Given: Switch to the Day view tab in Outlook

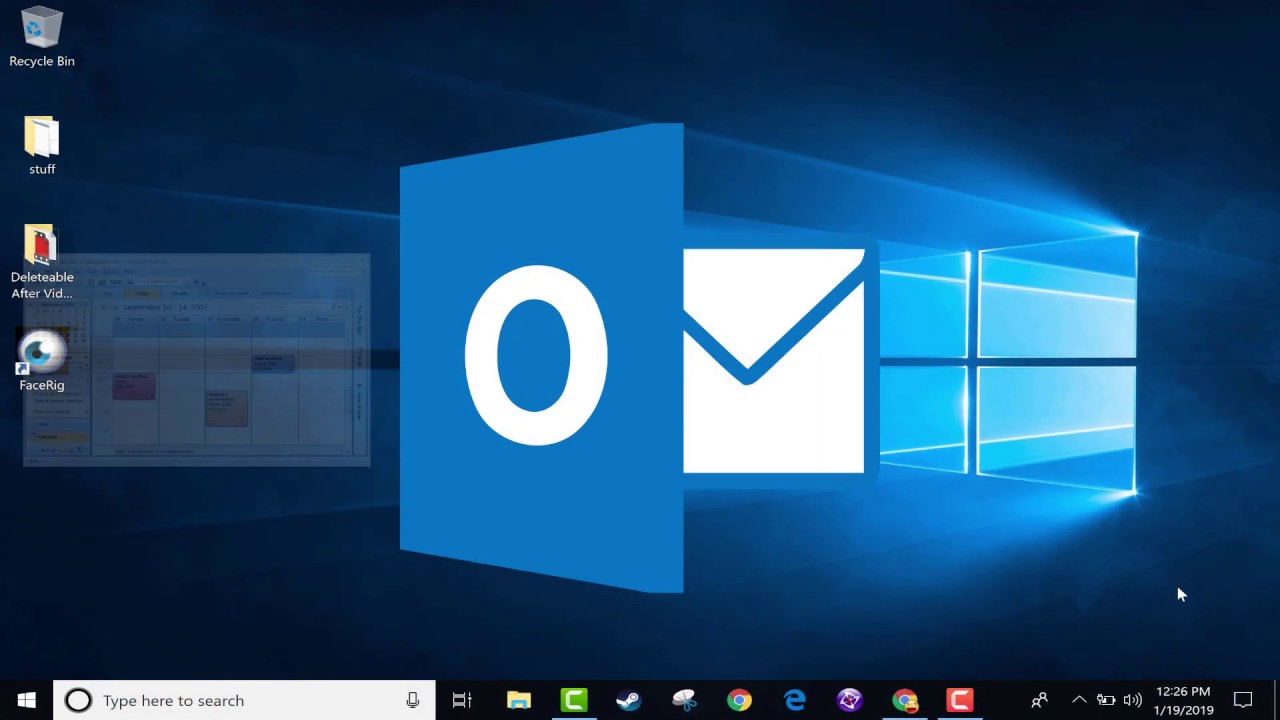Looking at the screenshot, I should tap(107, 293).
